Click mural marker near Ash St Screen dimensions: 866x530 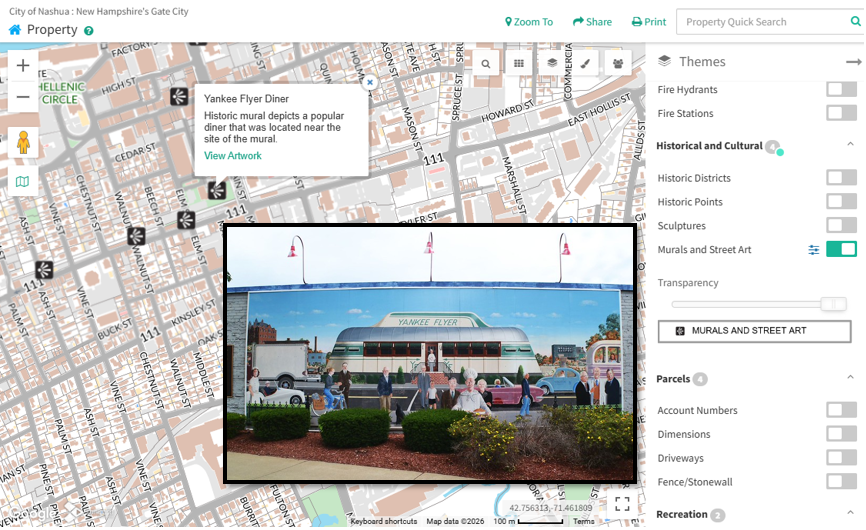pyautogui.click(x=44, y=269)
